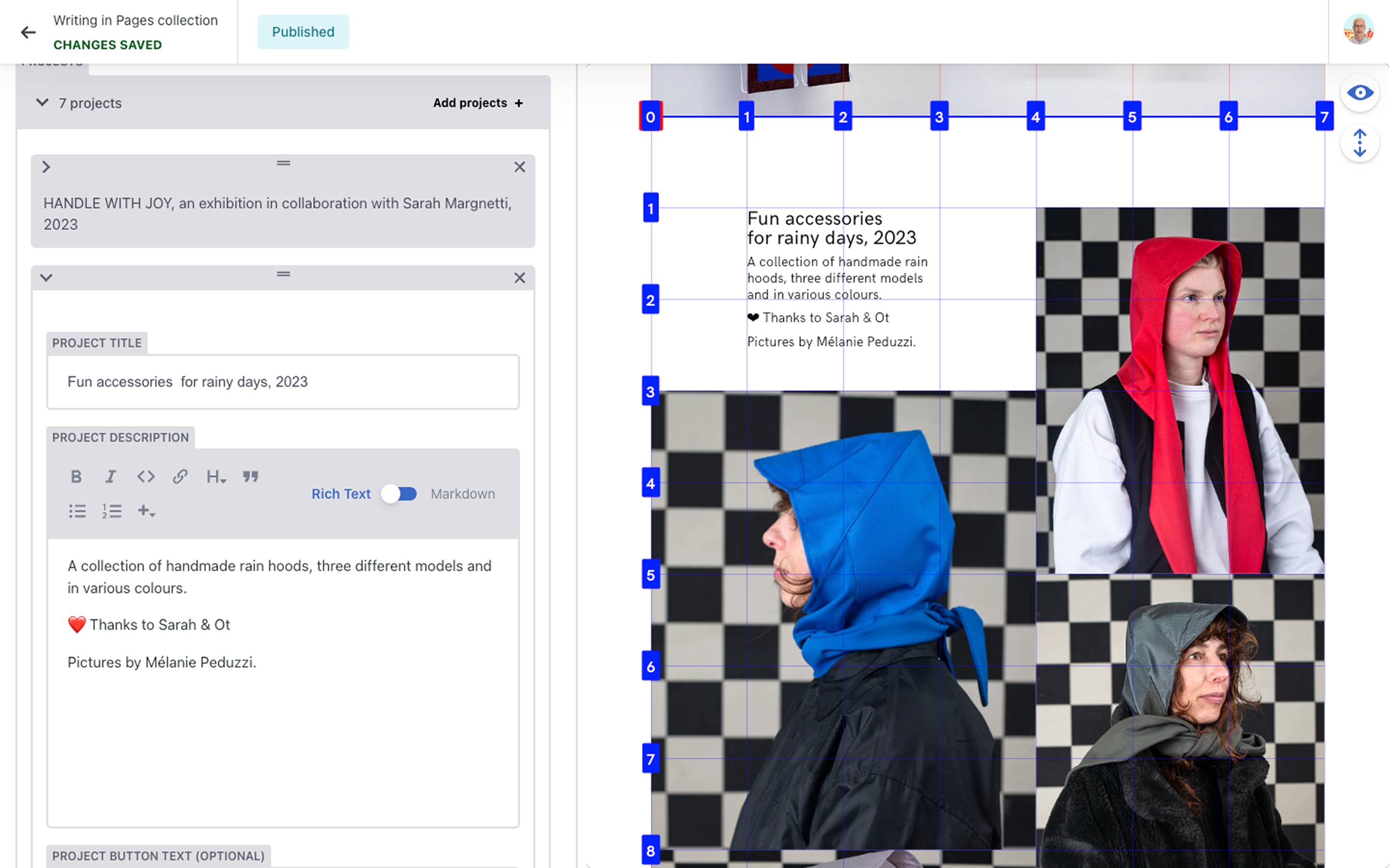
Task: Remove the Fun accessories project
Action: 519,278
